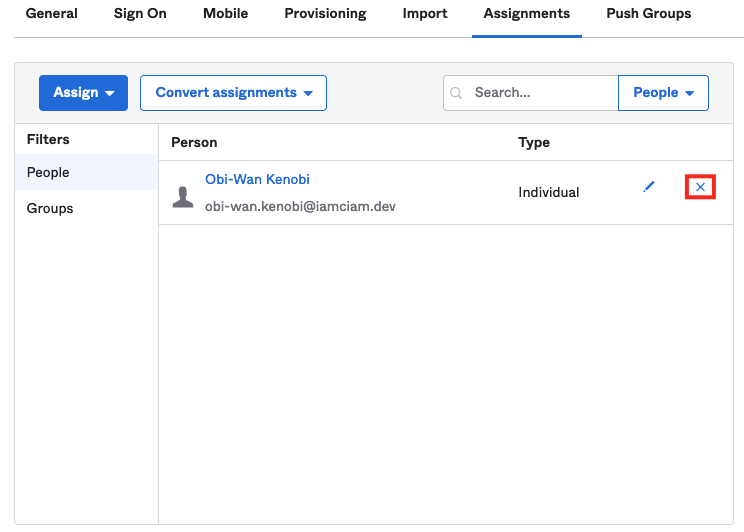Click the magnifier search icon
Viewport: 744px width, 532px height.
click(457, 93)
